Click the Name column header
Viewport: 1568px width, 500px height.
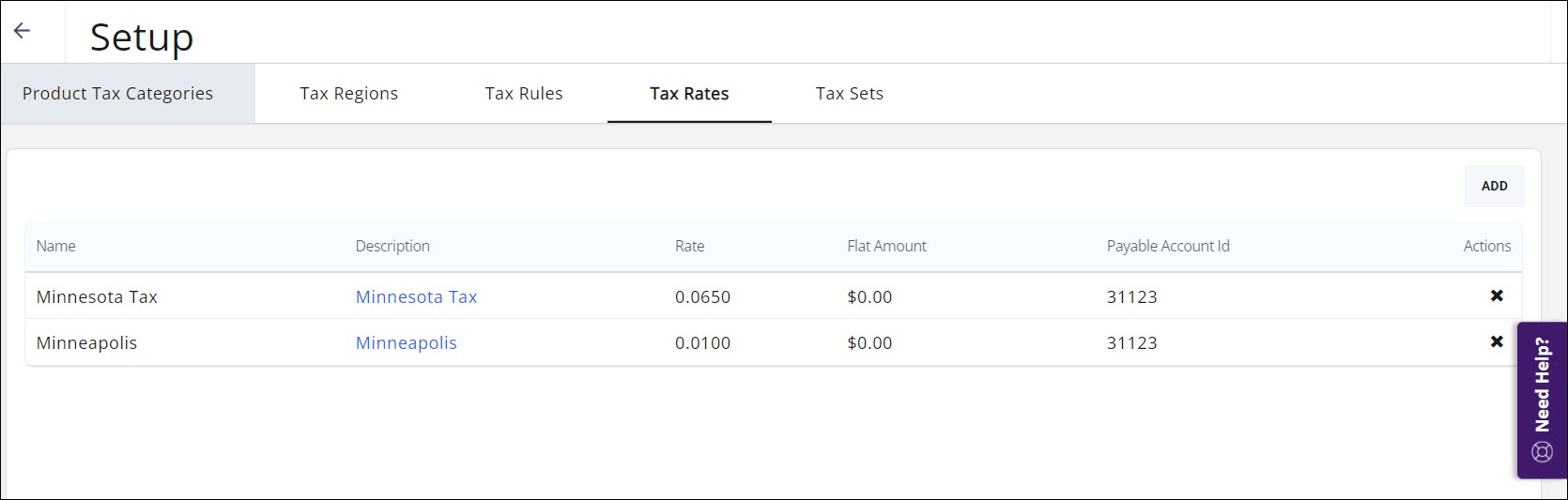point(56,246)
